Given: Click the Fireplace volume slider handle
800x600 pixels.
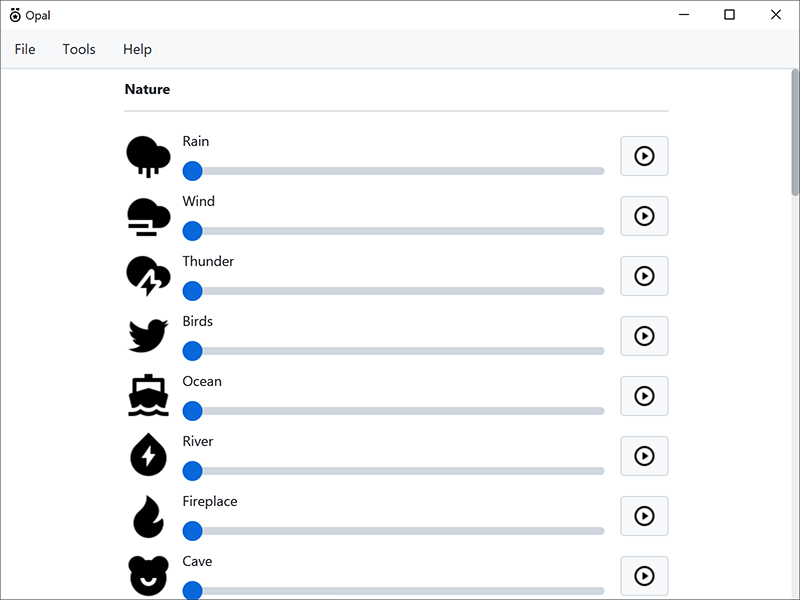Looking at the screenshot, I should 193,531.
